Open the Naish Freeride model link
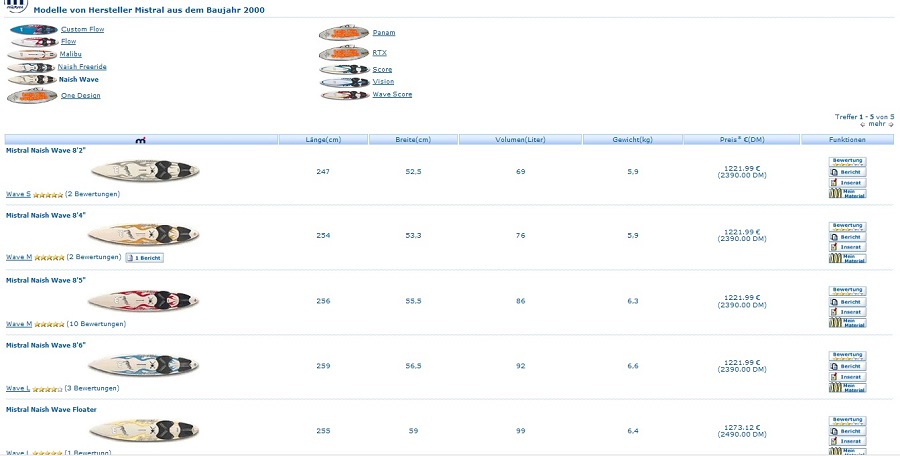Screen dimensions: 900x456 [82, 67]
